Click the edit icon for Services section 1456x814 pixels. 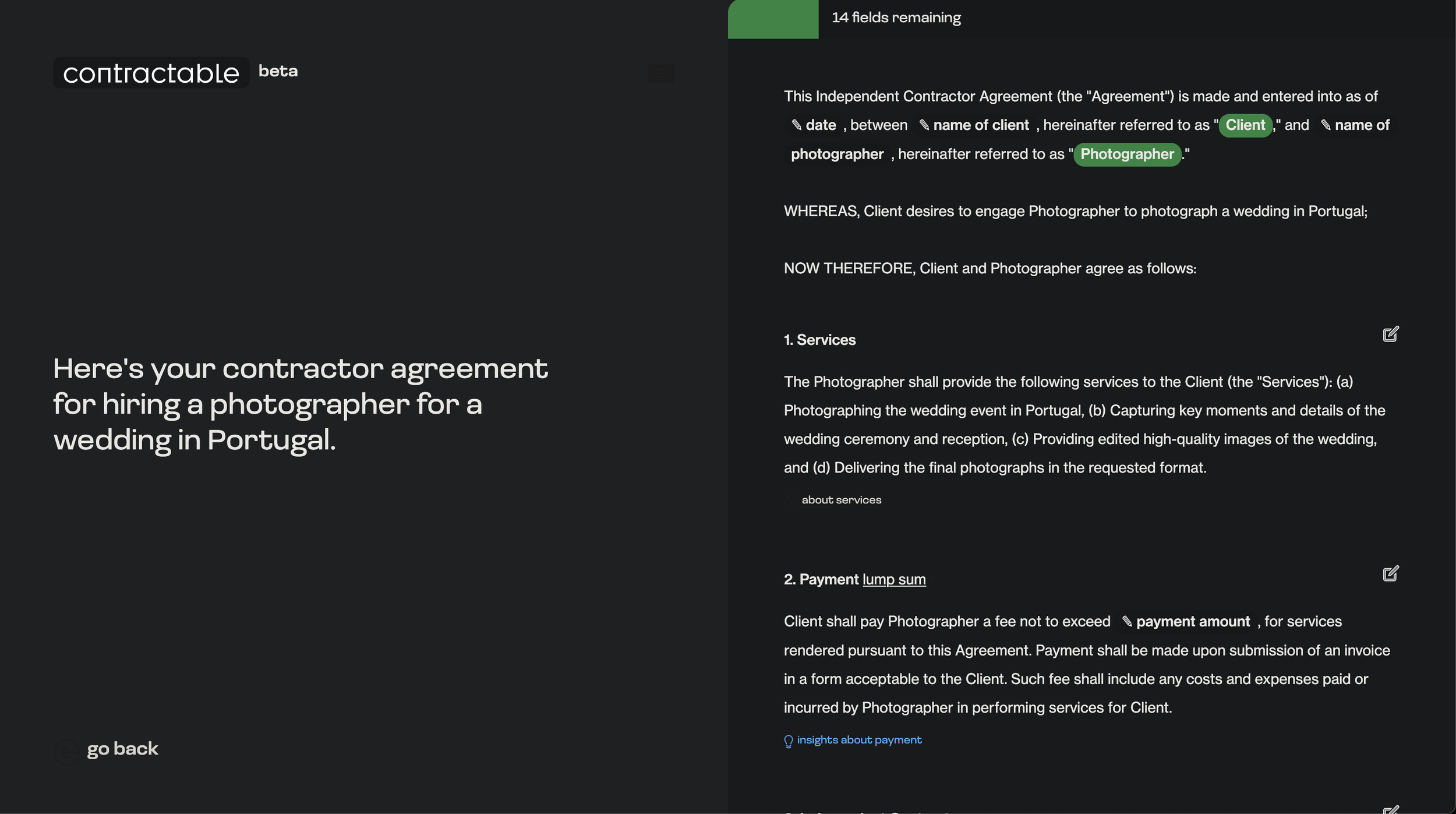tap(1390, 334)
